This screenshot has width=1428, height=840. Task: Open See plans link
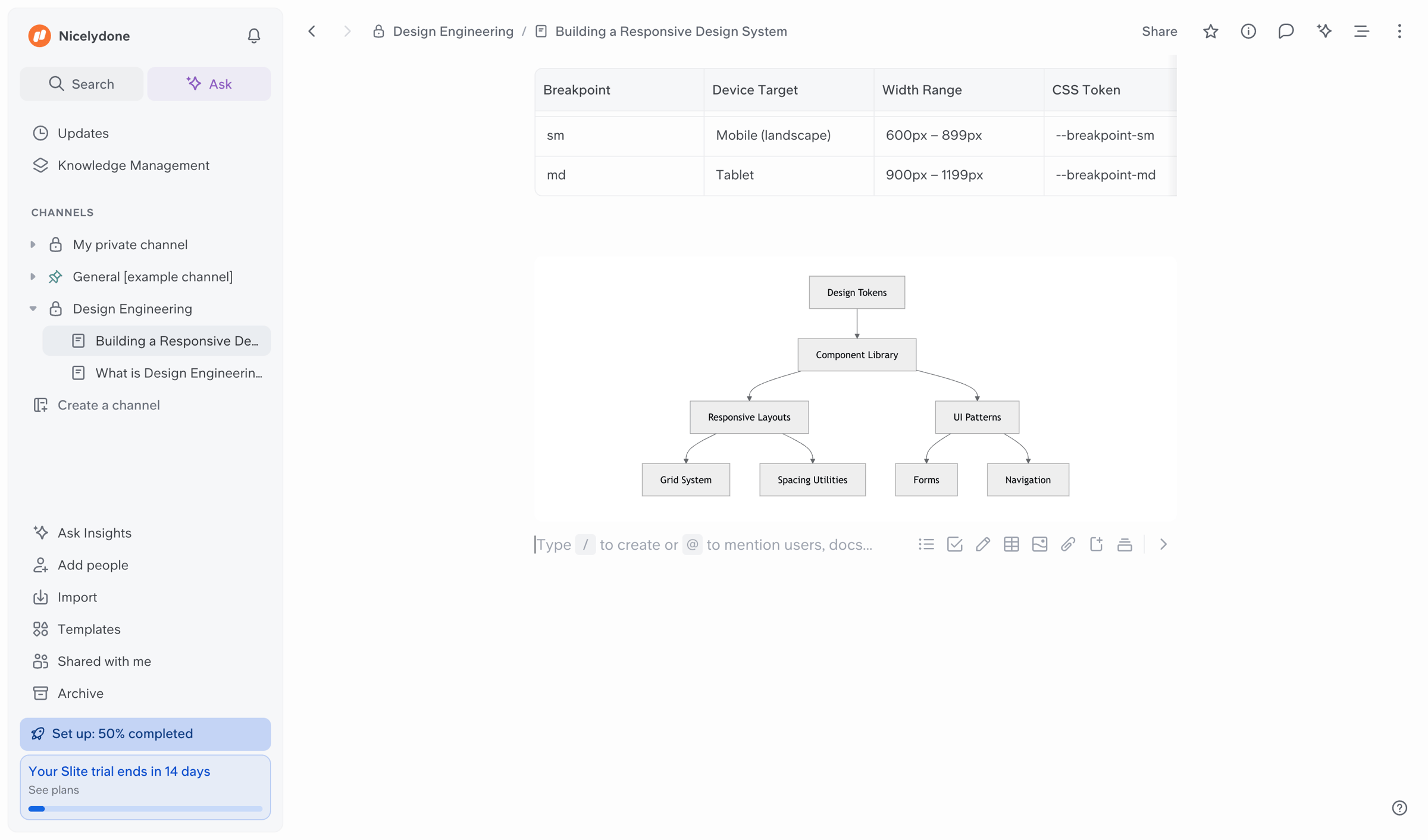54,790
